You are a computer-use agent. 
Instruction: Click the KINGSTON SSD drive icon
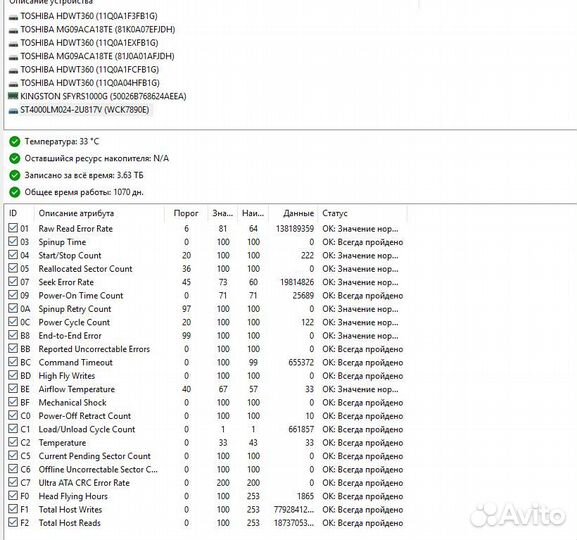point(13,96)
